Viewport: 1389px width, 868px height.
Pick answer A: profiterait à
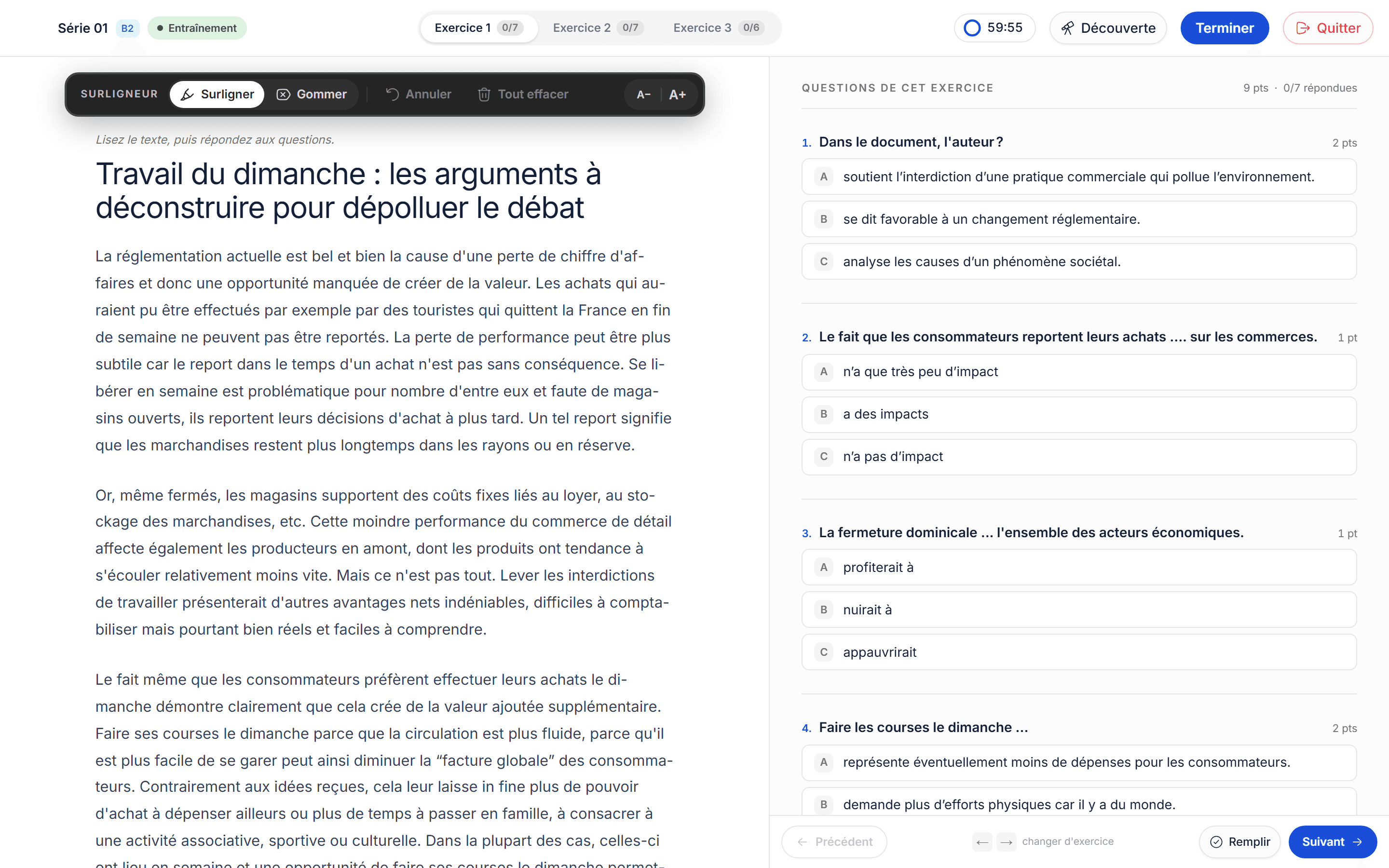(1078, 567)
